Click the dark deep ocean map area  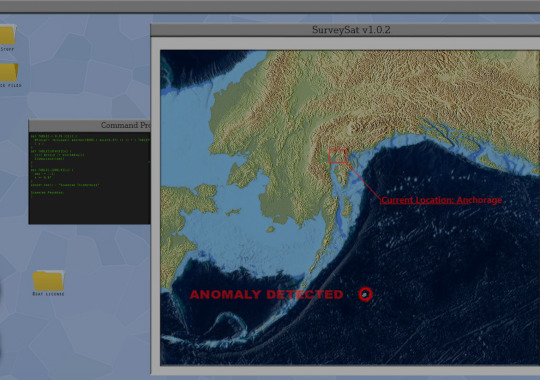448,293
